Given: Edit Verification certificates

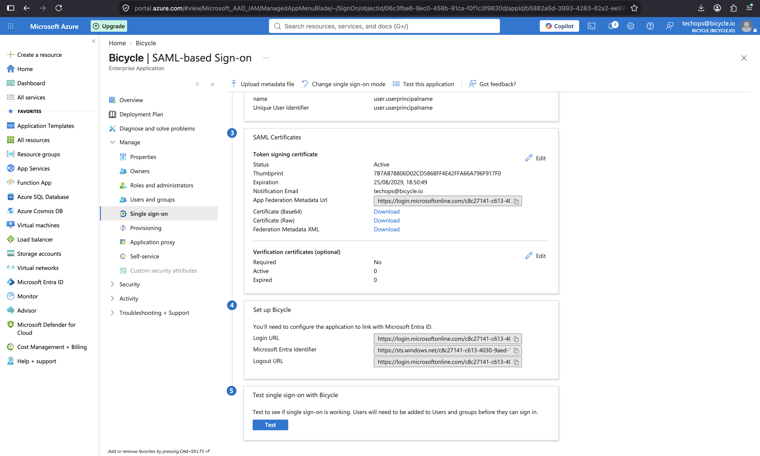Looking at the screenshot, I should (x=536, y=256).
